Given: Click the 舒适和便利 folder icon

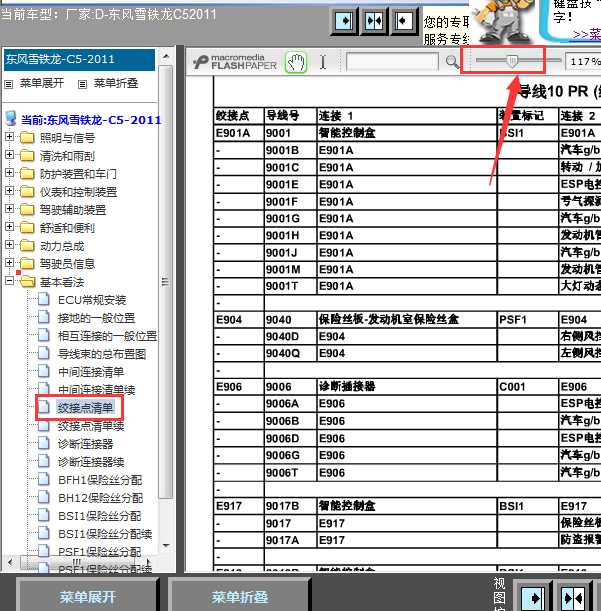Looking at the screenshot, I should click(27, 227).
